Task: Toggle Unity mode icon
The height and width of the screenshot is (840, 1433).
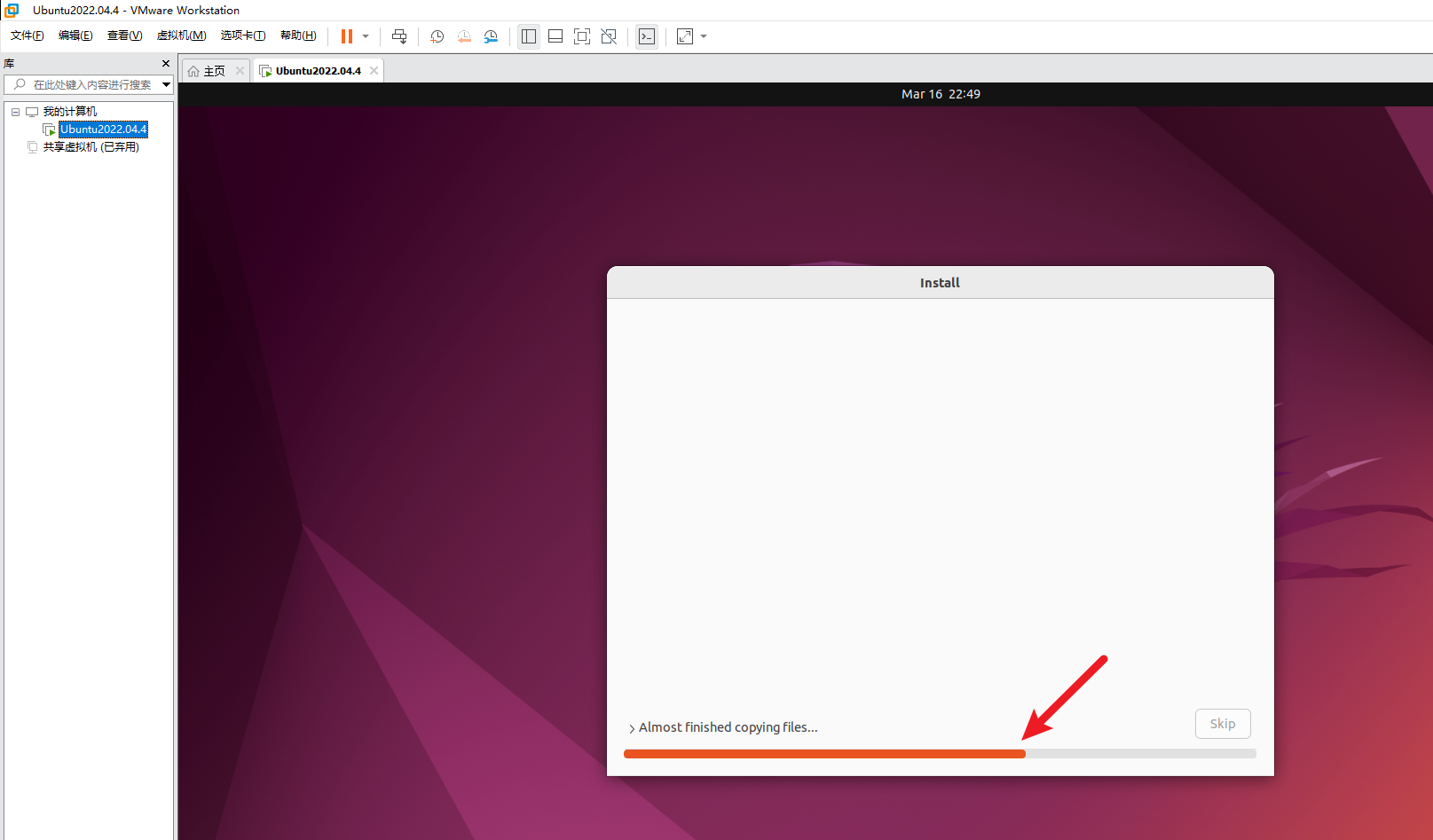Action: point(609,36)
